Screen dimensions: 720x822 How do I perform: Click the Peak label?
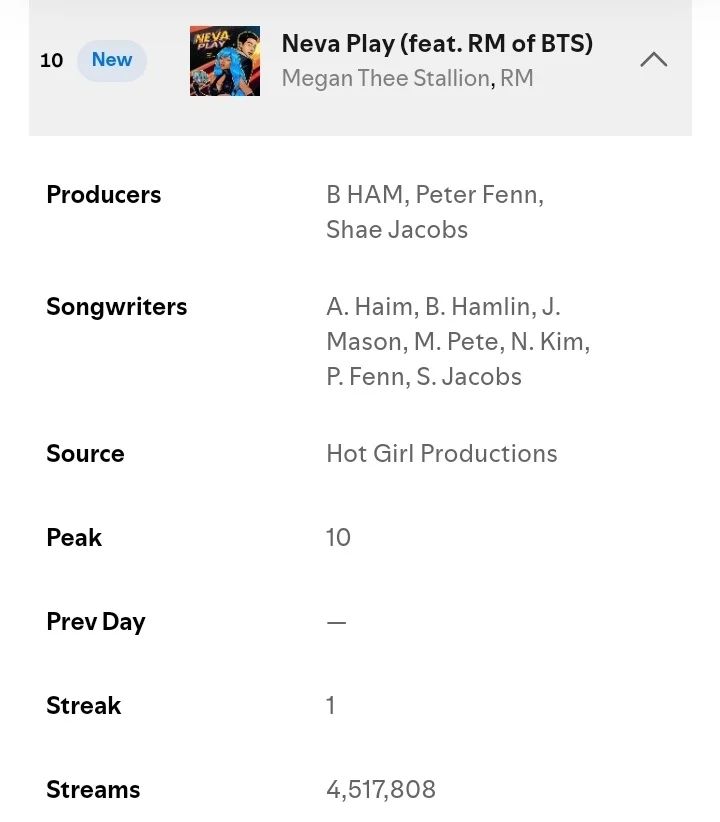[x=74, y=537]
